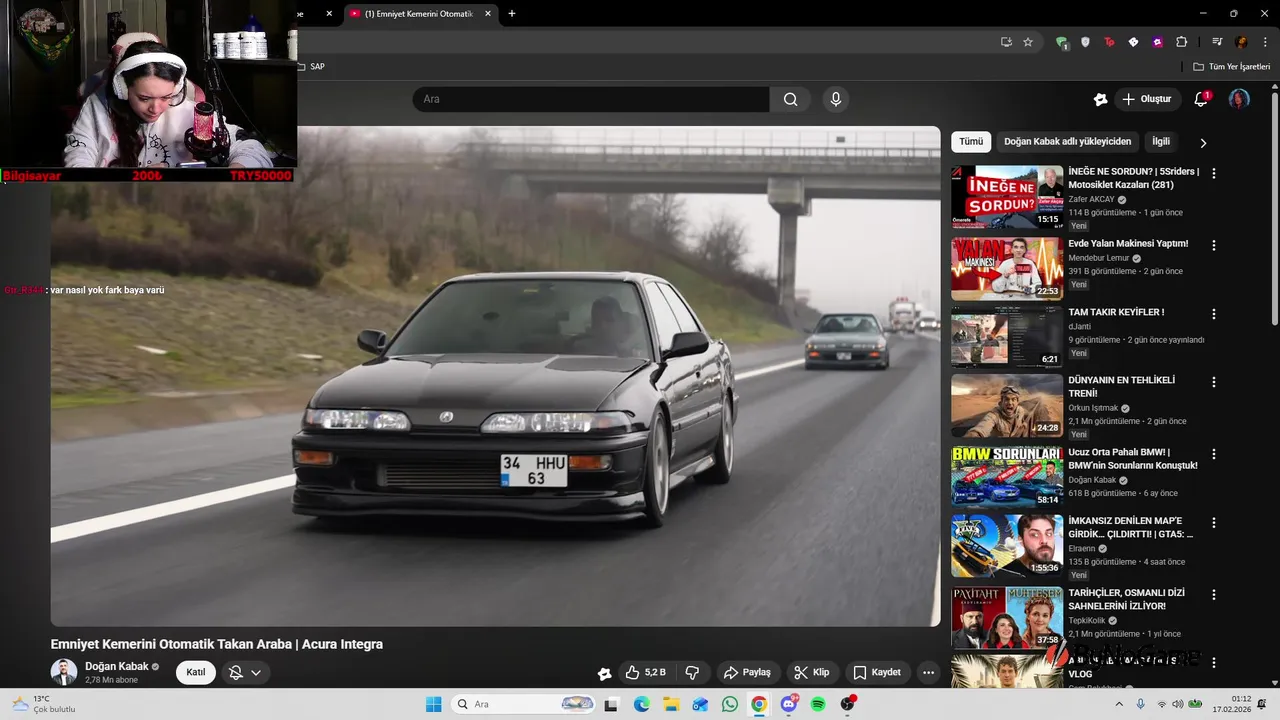Open File Explorer from the taskbar
The height and width of the screenshot is (720, 1280).
click(671, 704)
